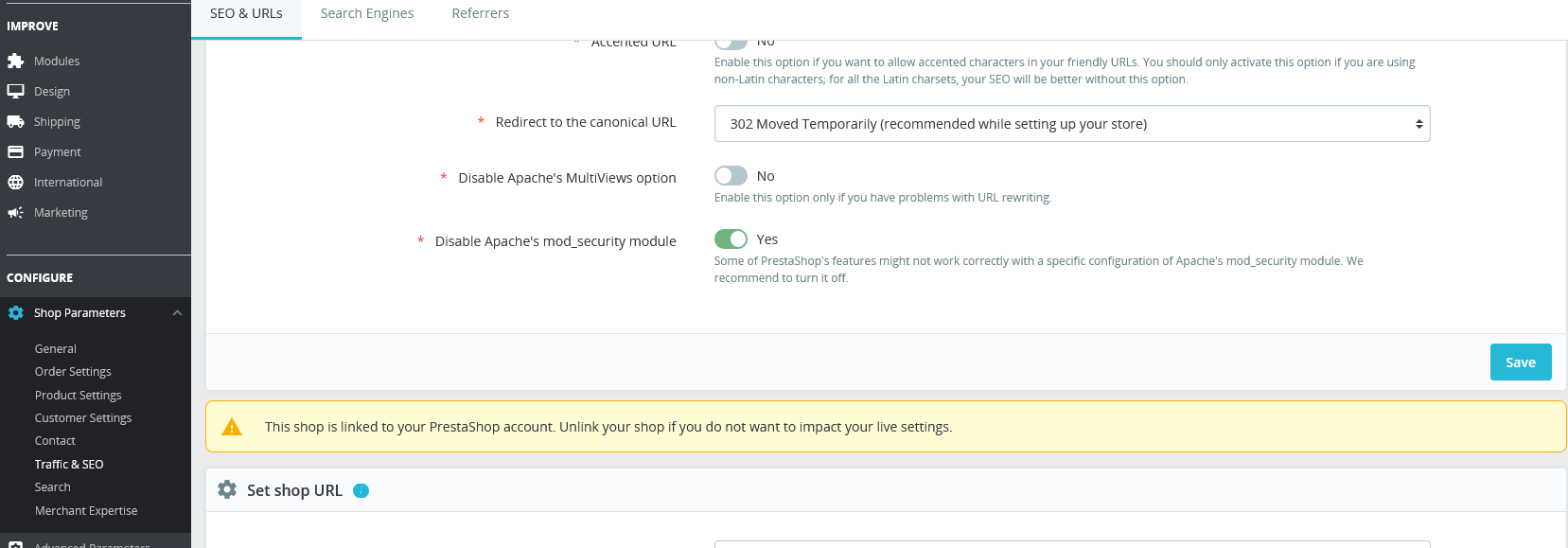The width and height of the screenshot is (1568, 548).
Task: Click the Marketing megaphone icon
Action: tap(15, 213)
